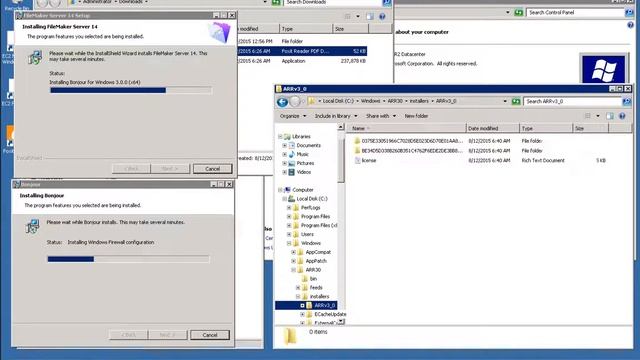Click the navigation tree scroll down arrow
Image resolution: width=640 pixels, height=360 pixels.
click(x=341, y=322)
